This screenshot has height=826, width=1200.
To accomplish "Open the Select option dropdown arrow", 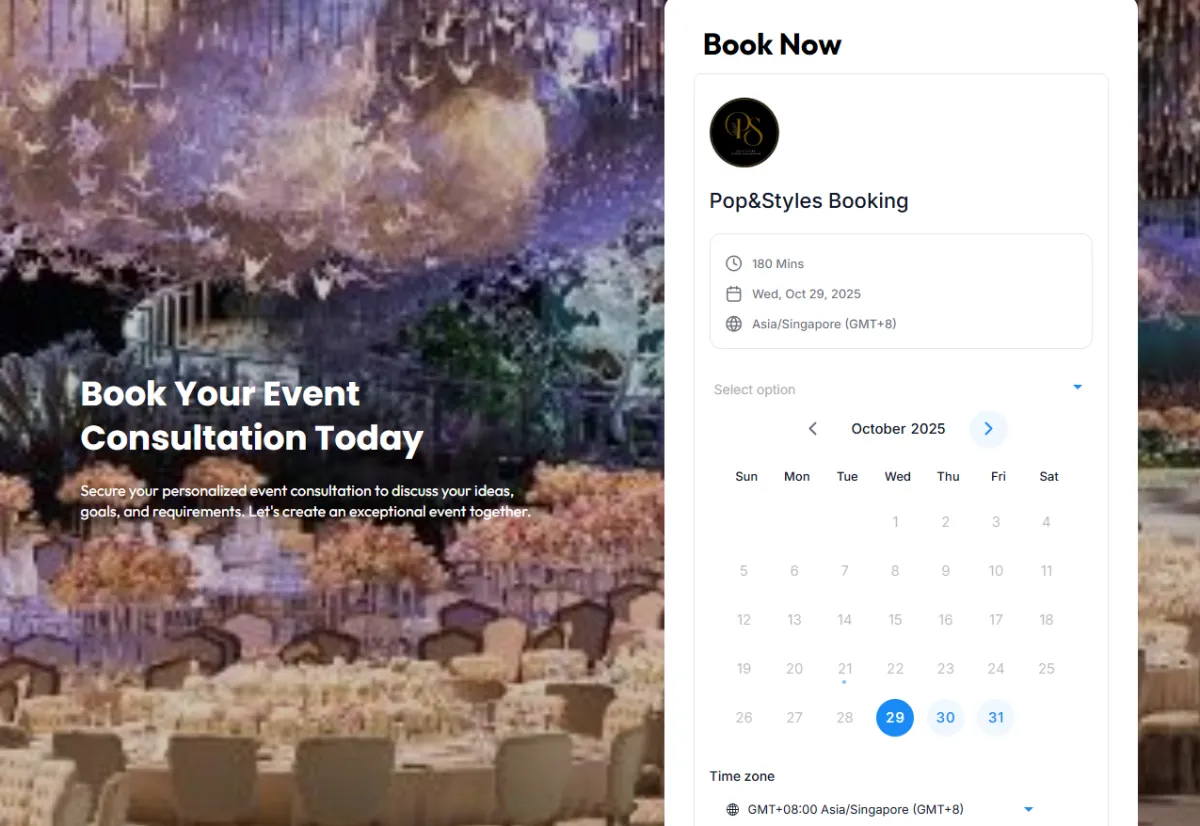I will tap(1077, 387).
